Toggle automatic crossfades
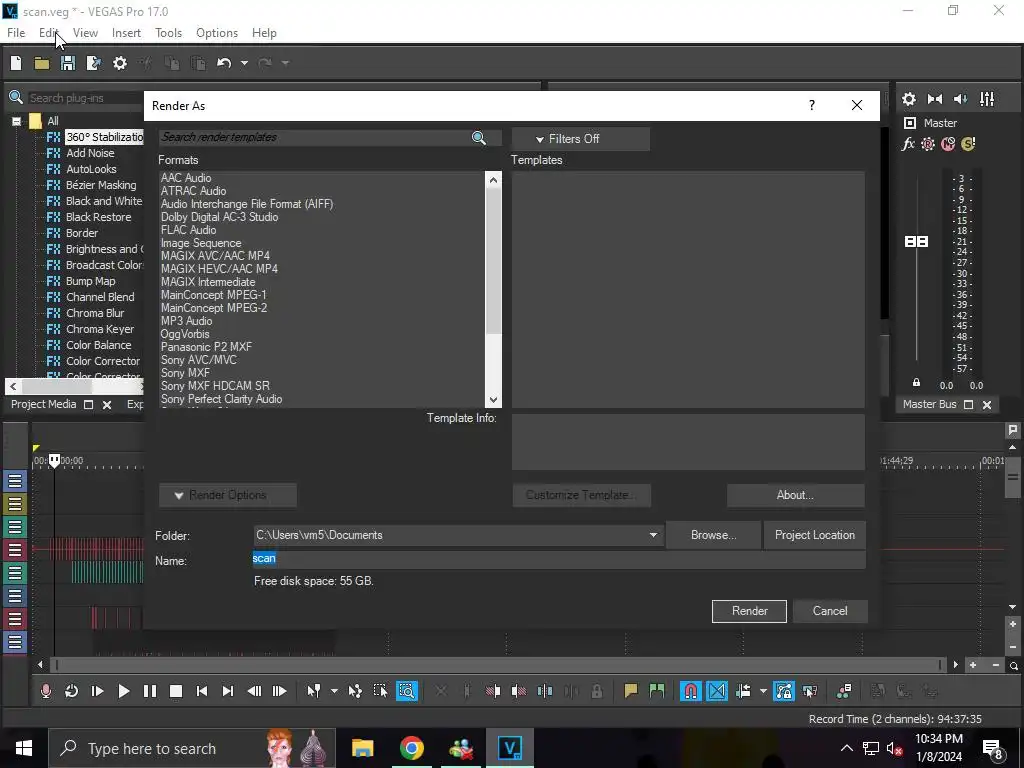This screenshot has width=1024, height=768. pyautogui.click(x=716, y=691)
